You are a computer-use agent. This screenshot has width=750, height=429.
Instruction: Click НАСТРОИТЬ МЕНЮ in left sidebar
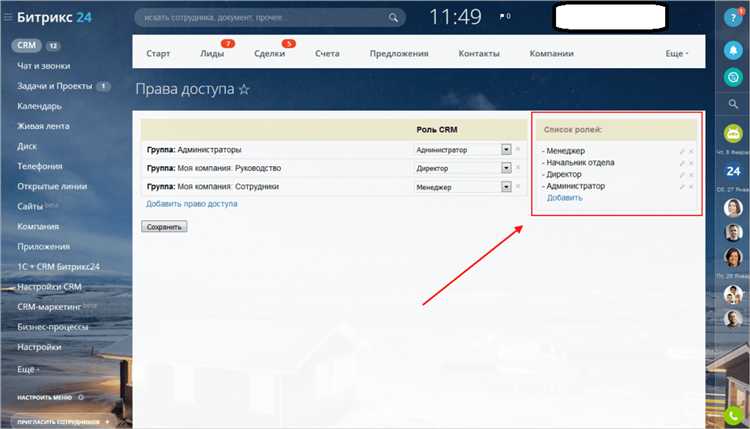pos(50,397)
